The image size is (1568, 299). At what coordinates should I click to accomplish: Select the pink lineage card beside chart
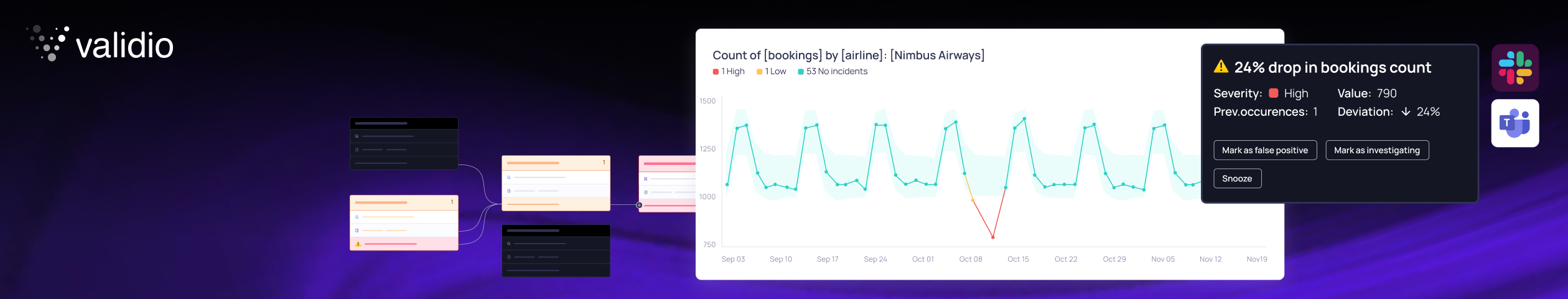tap(667, 184)
